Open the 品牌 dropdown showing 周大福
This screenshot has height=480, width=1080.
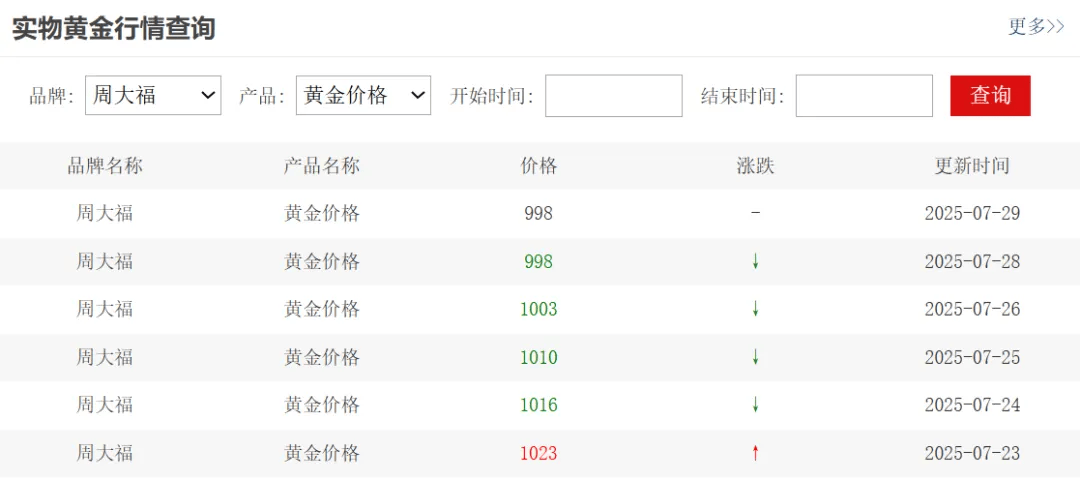pos(153,95)
